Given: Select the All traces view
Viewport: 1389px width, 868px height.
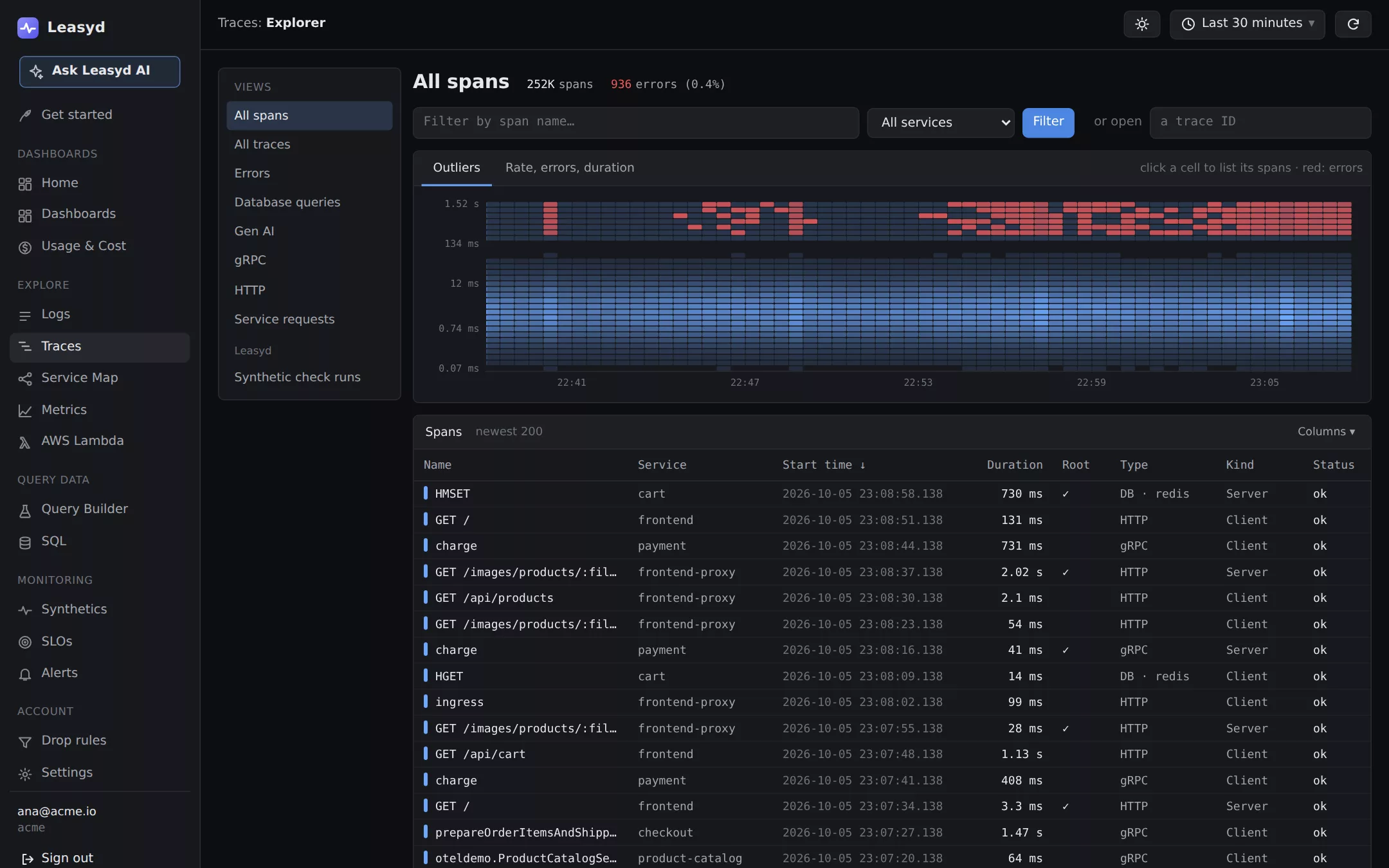Looking at the screenshot, I should tap(309, 145).
